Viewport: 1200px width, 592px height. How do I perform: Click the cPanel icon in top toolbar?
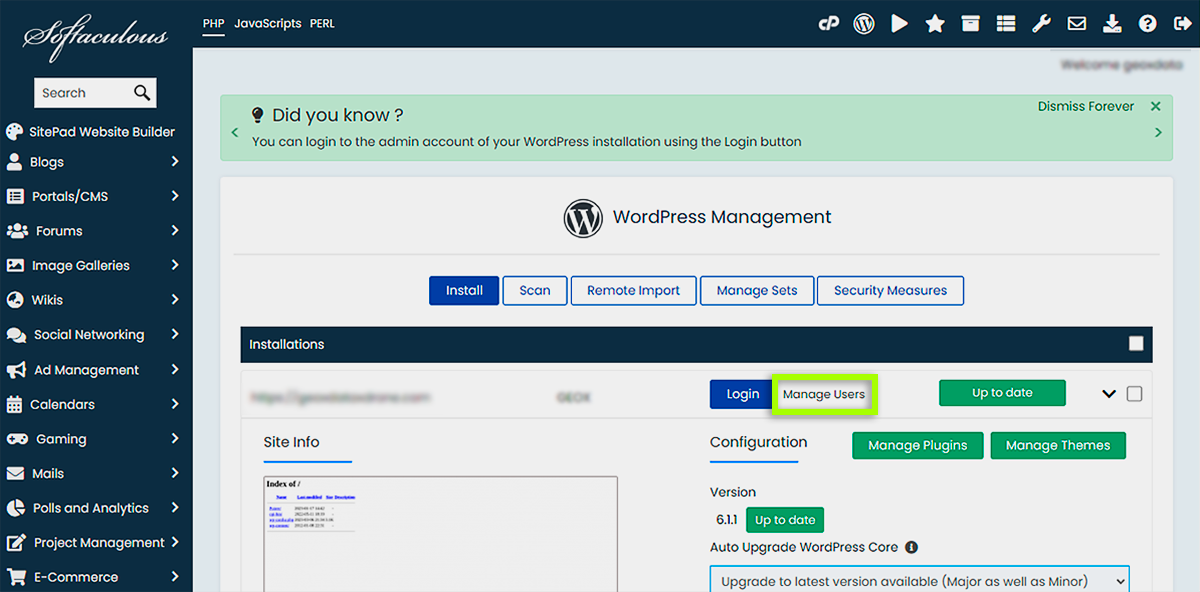[828, 24]
